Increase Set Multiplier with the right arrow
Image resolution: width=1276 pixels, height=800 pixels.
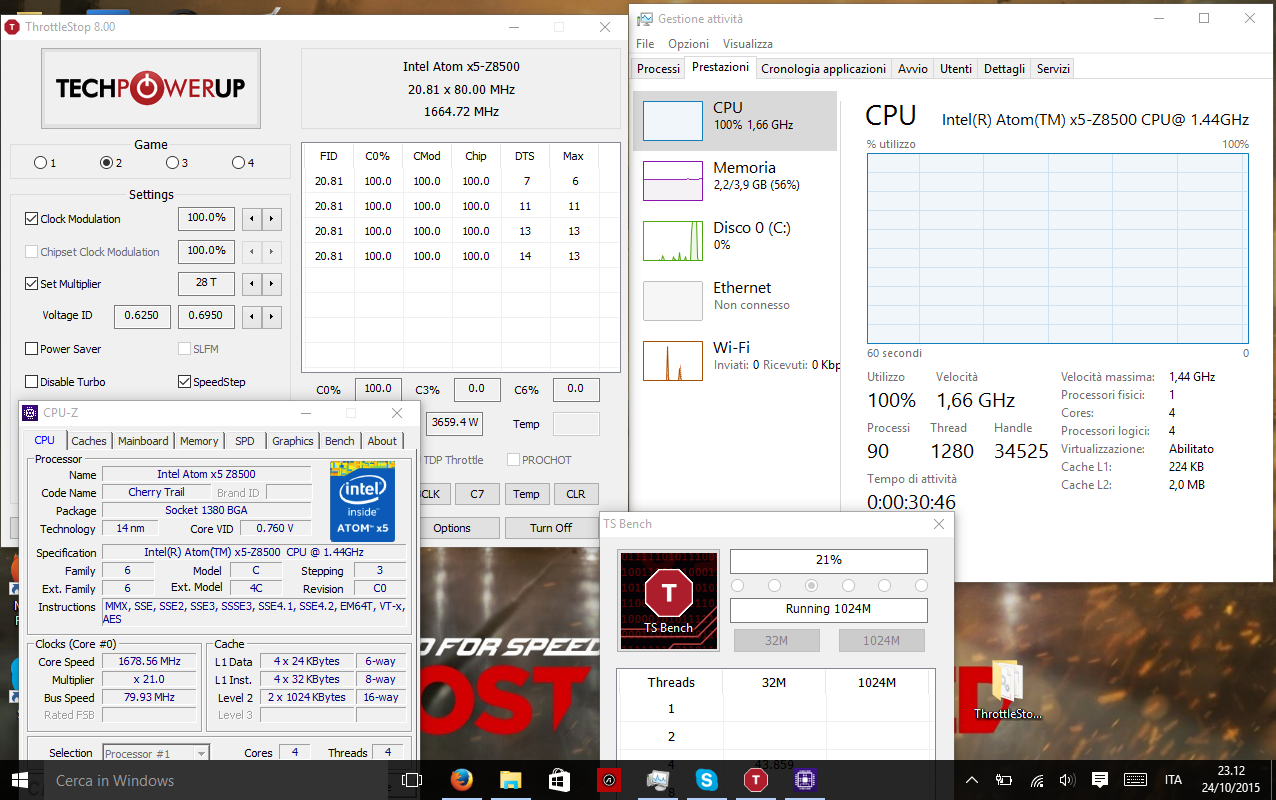[x=272, y=284]
